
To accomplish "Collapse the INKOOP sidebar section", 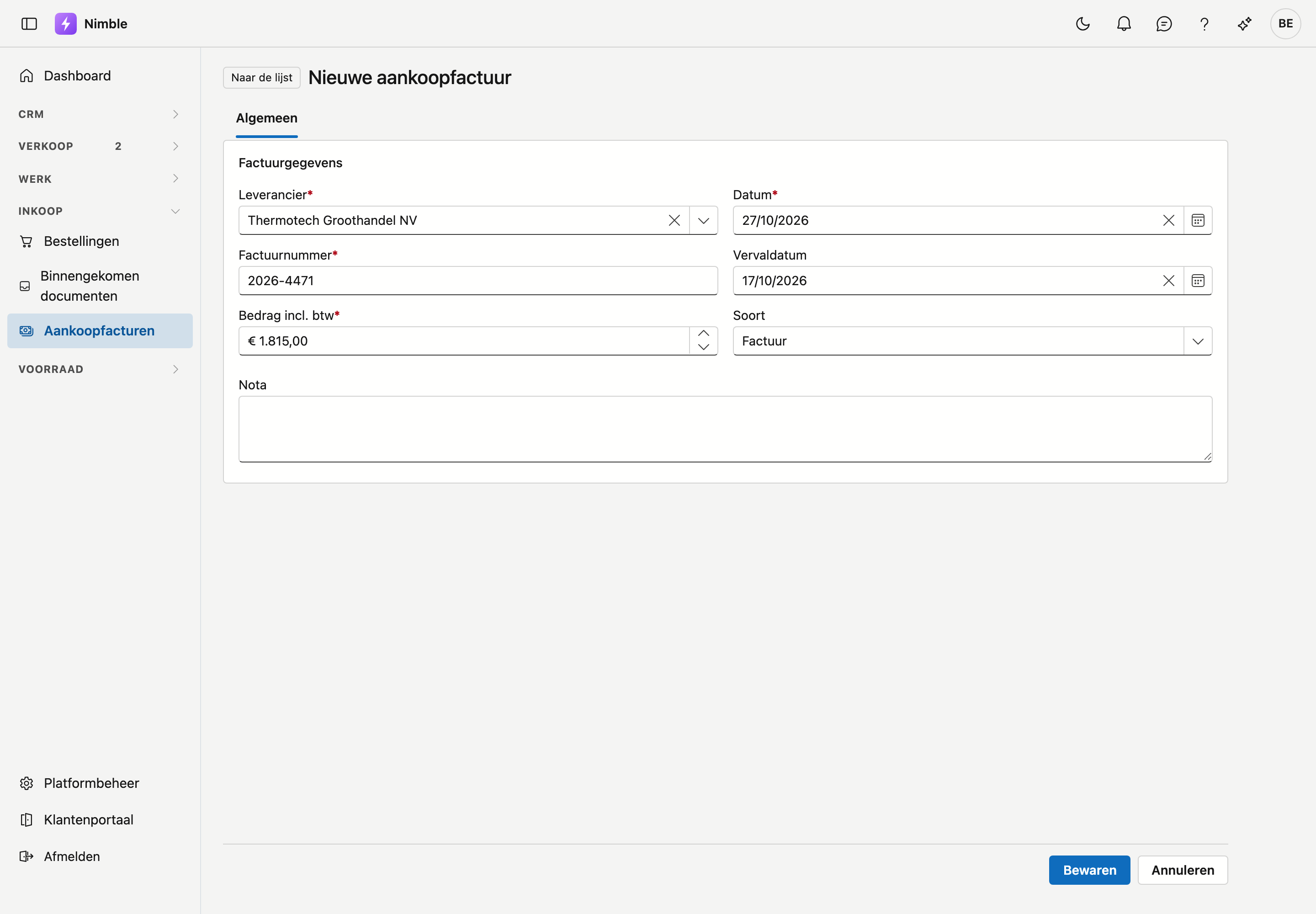I will 100,211.
